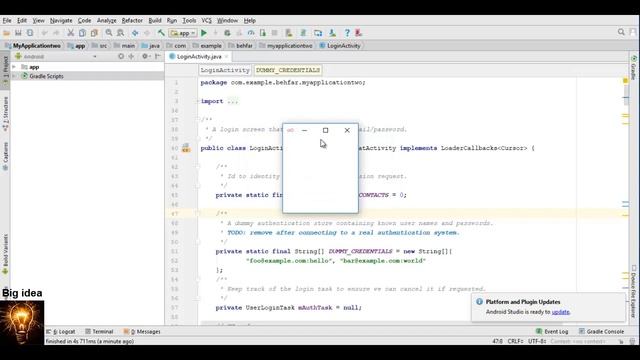The width and height of the screenshot is (640, 360).
Task: Open the Refactor menu
Action: (x=132, y=20)
